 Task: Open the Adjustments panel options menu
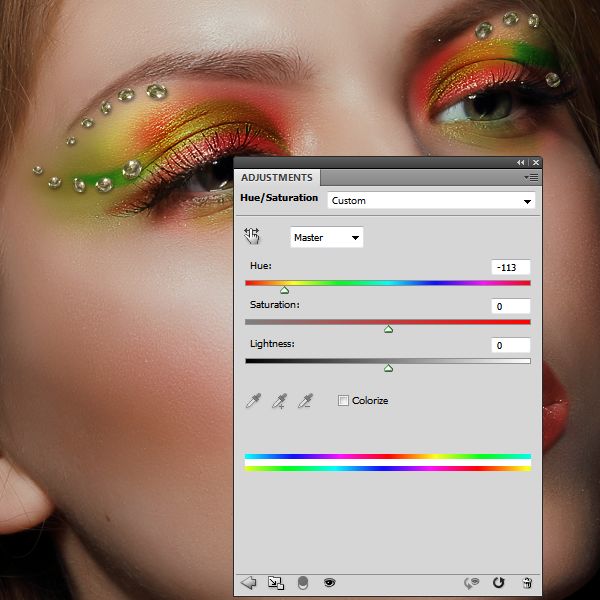pyautogui.click(x=531, y=177)
